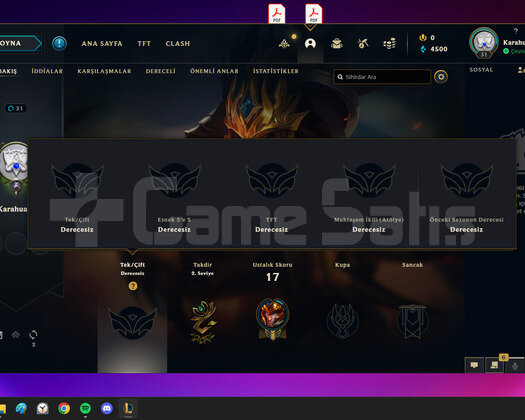This screenshot has height=420, width=525.
Task: Open the chat bubble icon at bottom right
Action: tap(474, 365)
